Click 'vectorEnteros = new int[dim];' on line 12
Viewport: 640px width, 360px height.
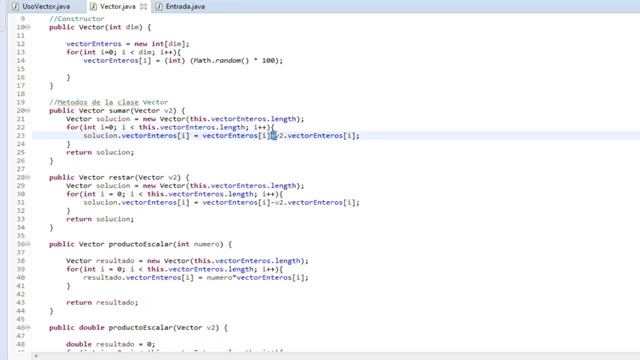coord(128,44)
